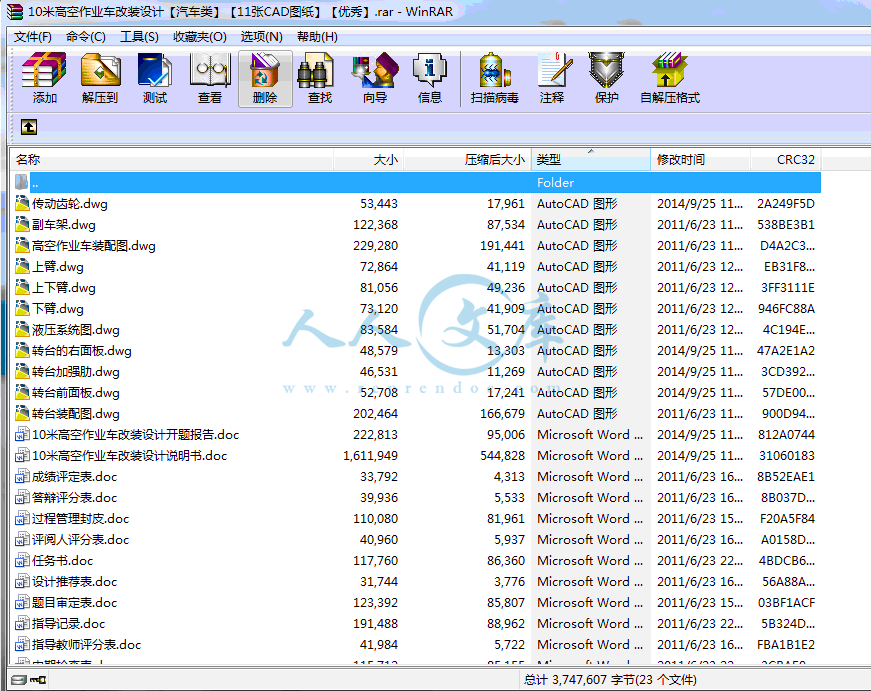Select file 答辩评分表.doc
871x691 pixels.
74,497
